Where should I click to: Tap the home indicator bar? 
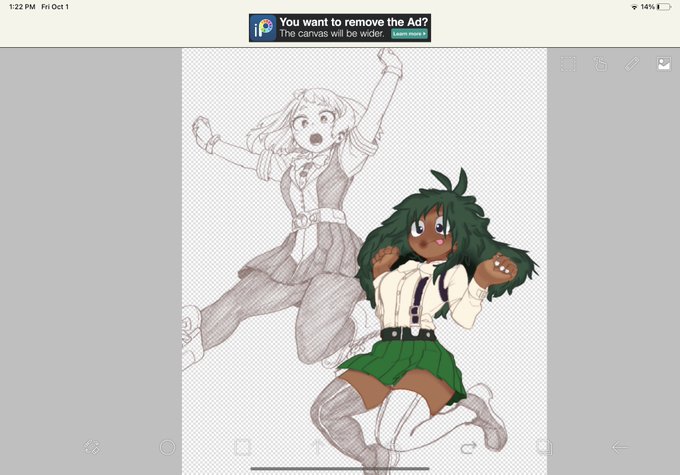click(340, 468)
